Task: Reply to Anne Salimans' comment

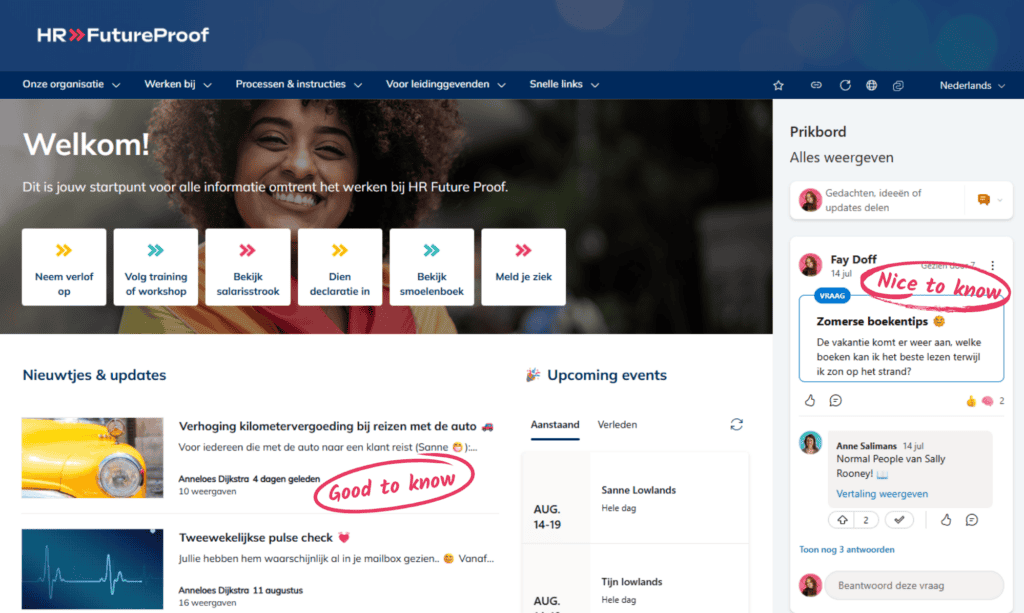Action: [x=972, y=520]
